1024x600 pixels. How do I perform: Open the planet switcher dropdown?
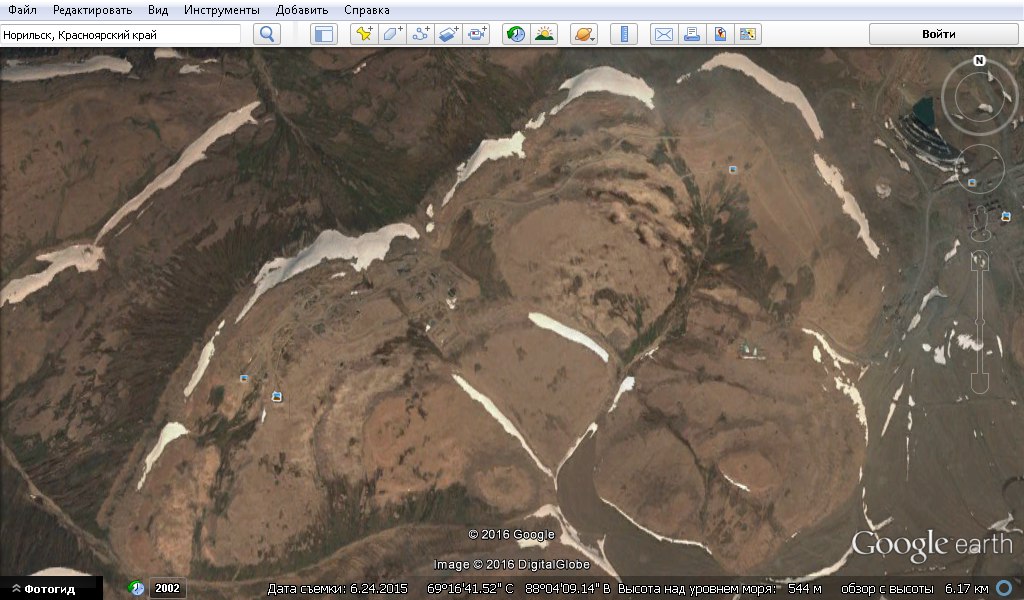pyautogui.click(x=584, y=34)
